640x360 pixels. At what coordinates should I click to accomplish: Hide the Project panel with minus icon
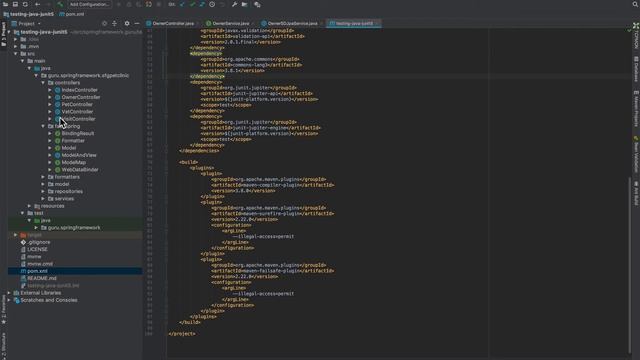point(137,24)
